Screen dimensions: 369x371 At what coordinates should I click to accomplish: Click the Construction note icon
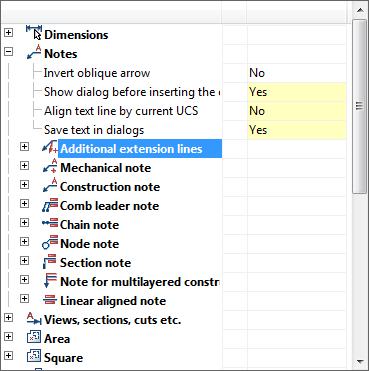pos(50,185)
